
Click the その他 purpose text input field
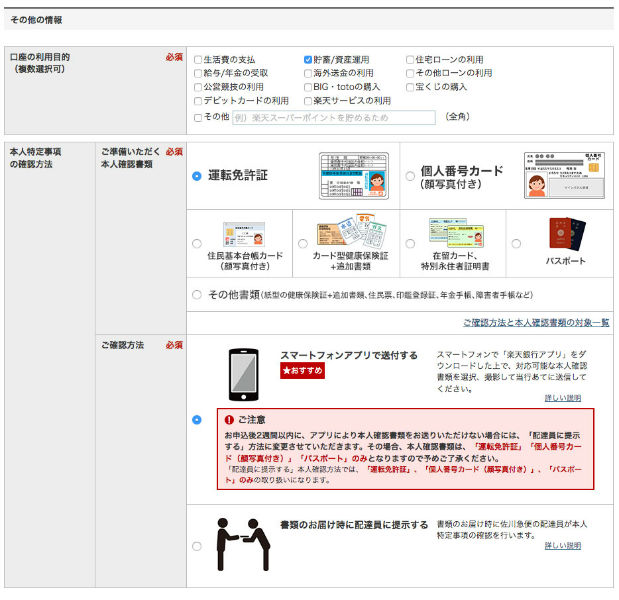click(334, 117)
